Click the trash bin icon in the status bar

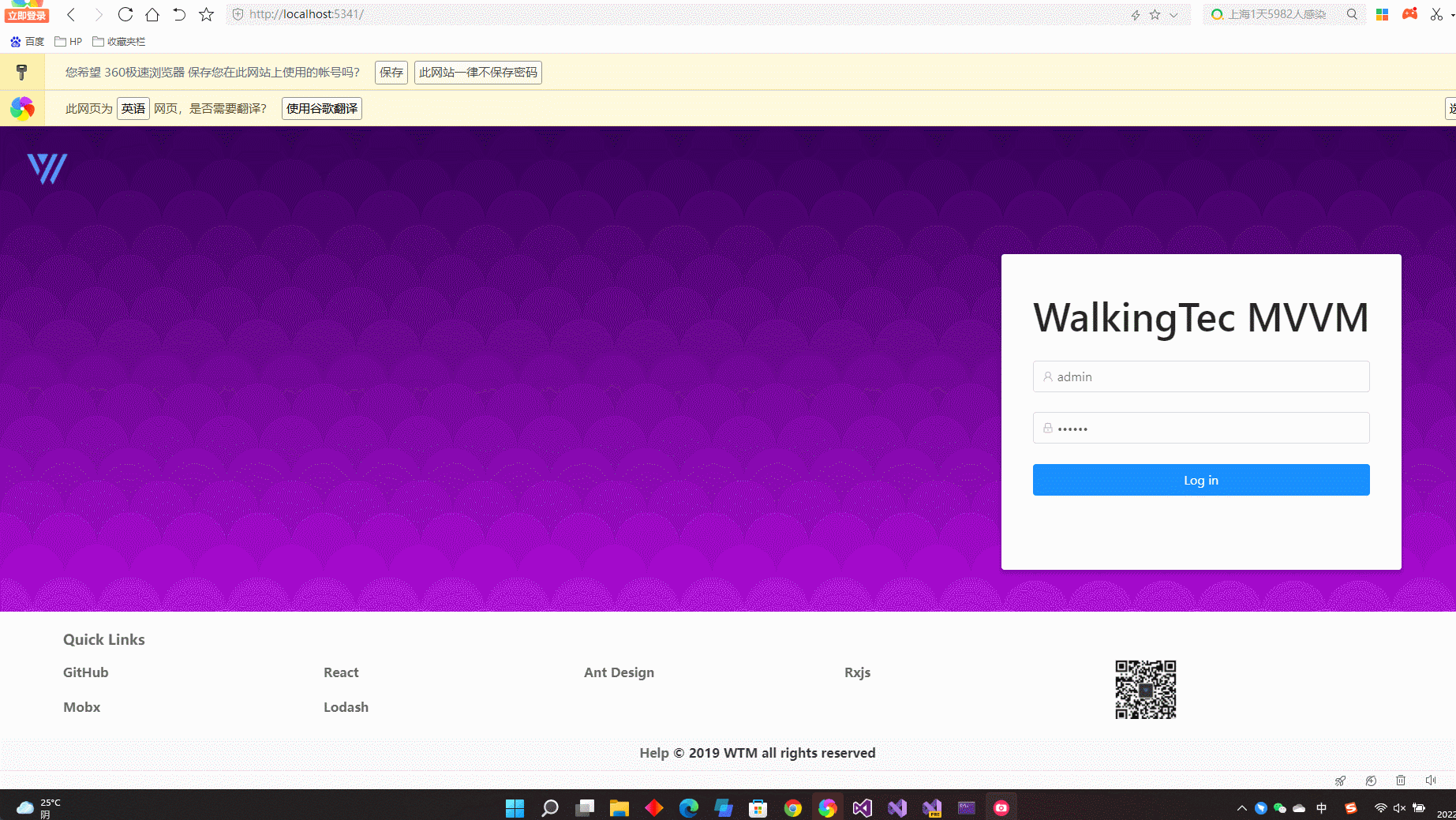tap(1401, 781)
